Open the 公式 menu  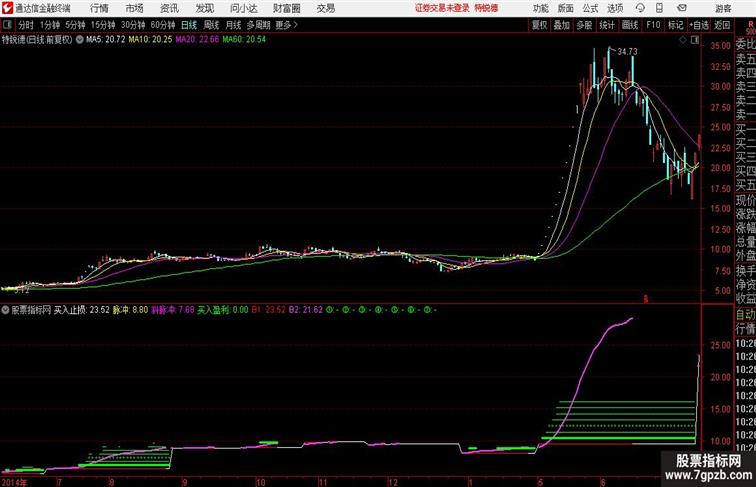(x=591, y=8)
